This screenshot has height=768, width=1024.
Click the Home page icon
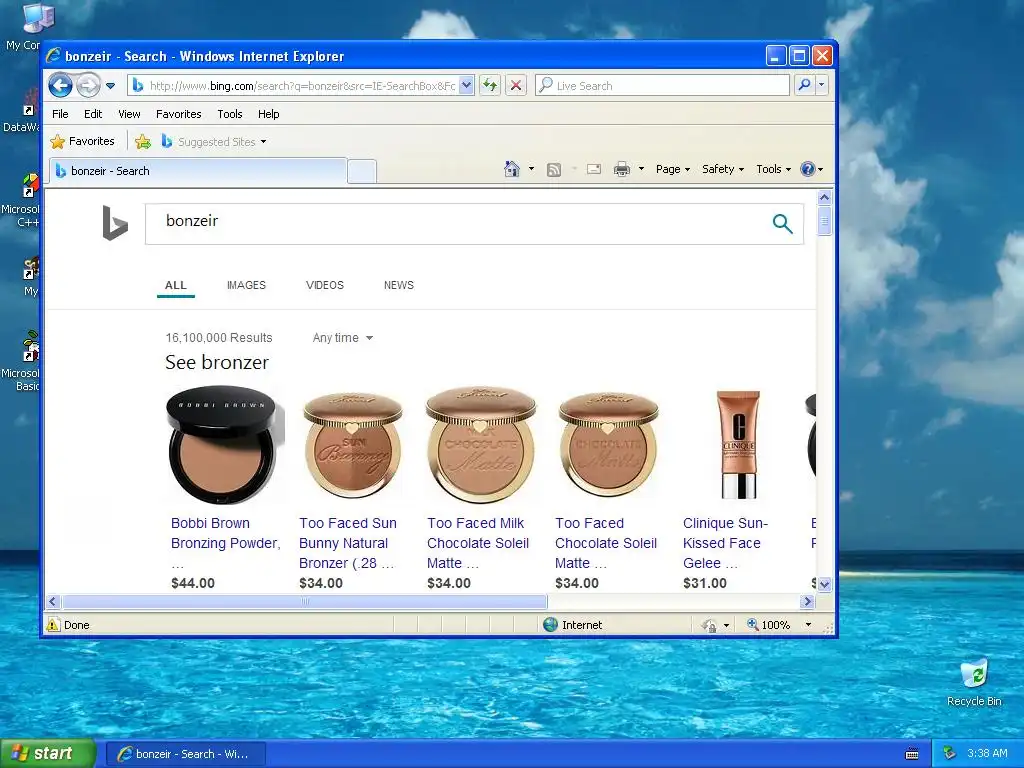tap(512, 169)
